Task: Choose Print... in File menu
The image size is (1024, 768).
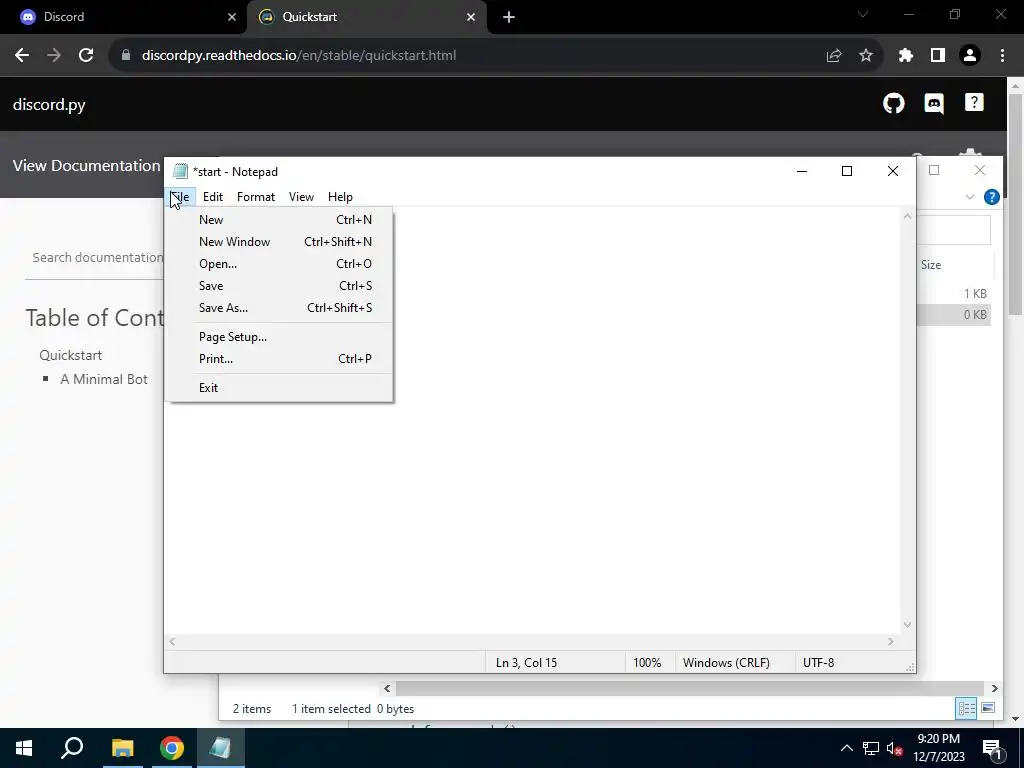Action: click(x=280, y=359)
